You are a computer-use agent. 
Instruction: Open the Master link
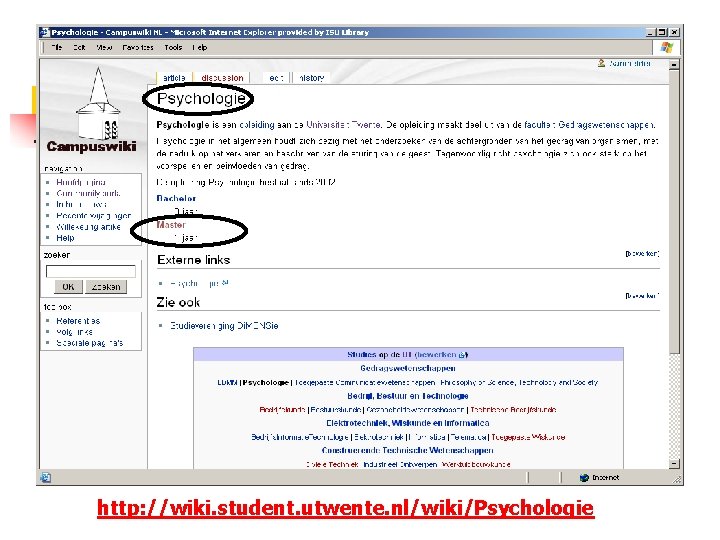[171, 225]
